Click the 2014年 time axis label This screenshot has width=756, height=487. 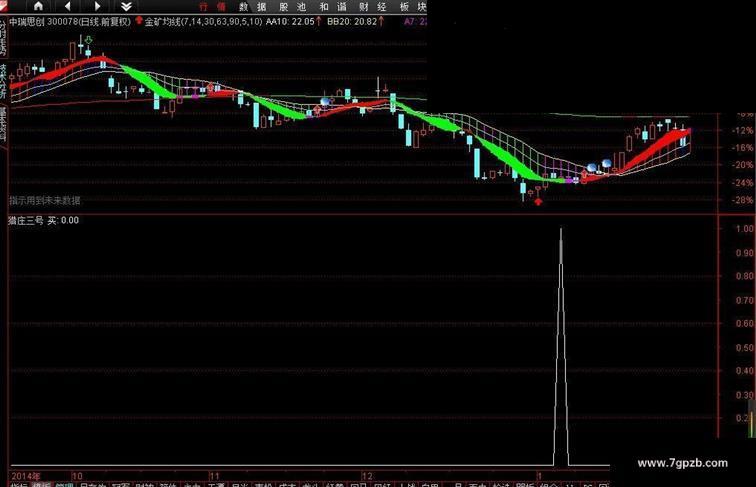point(26,476)
